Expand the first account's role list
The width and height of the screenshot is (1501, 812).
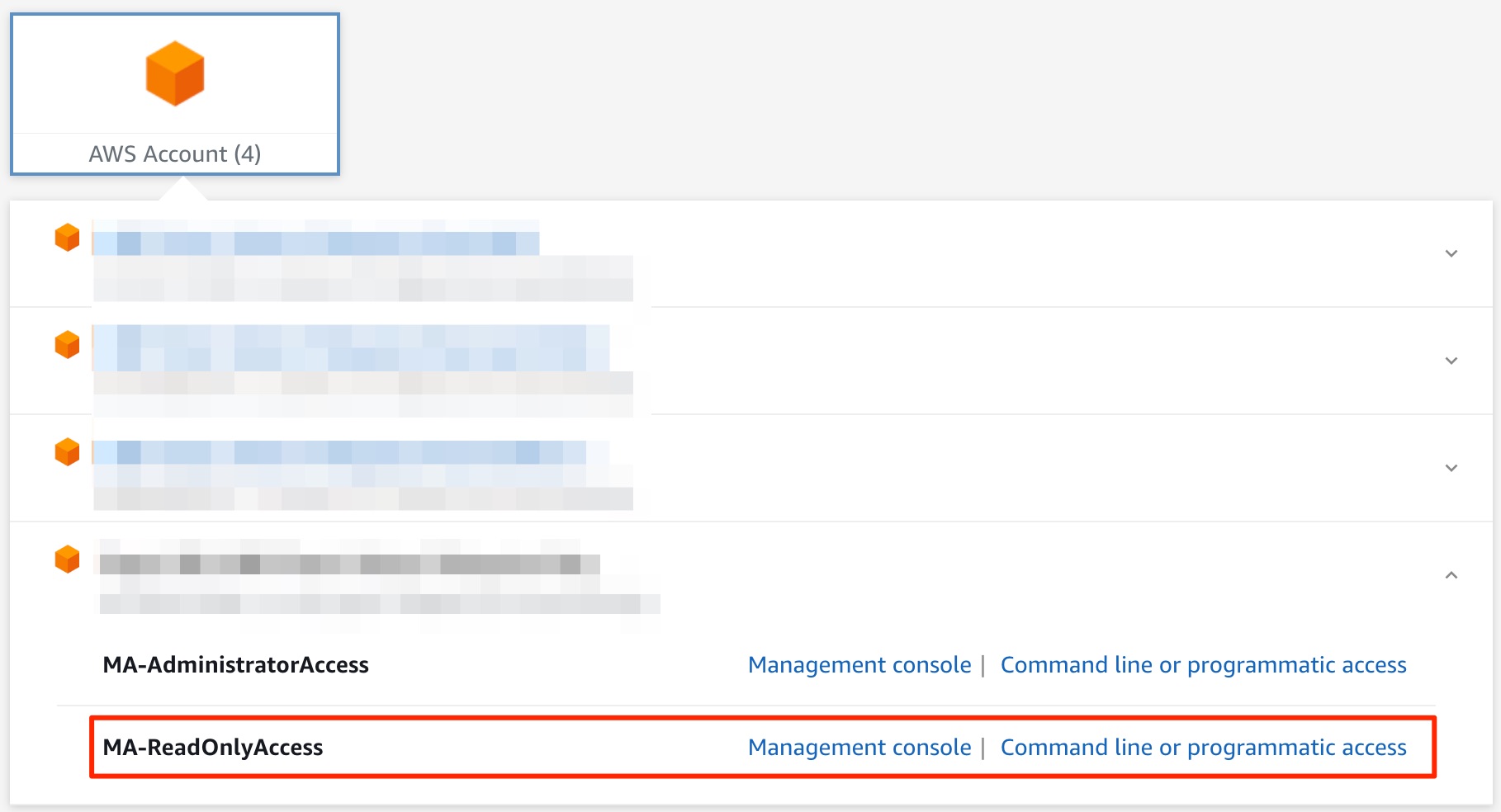coord(1451,254)
